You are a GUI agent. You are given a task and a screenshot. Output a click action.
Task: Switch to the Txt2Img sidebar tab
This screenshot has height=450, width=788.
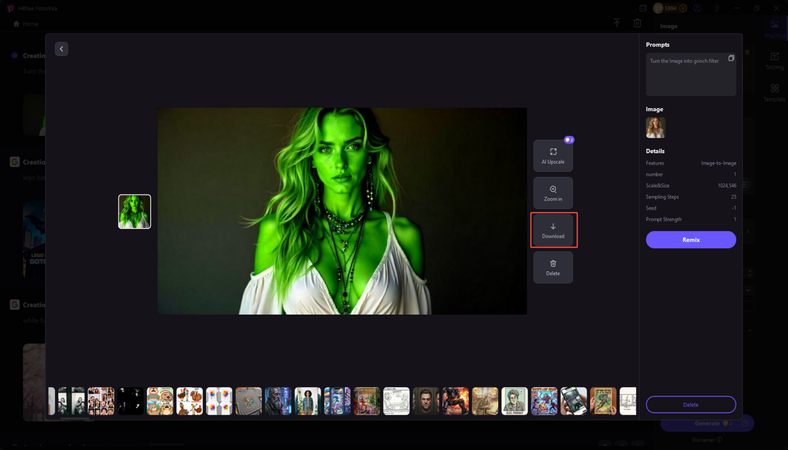pos(774,60)
